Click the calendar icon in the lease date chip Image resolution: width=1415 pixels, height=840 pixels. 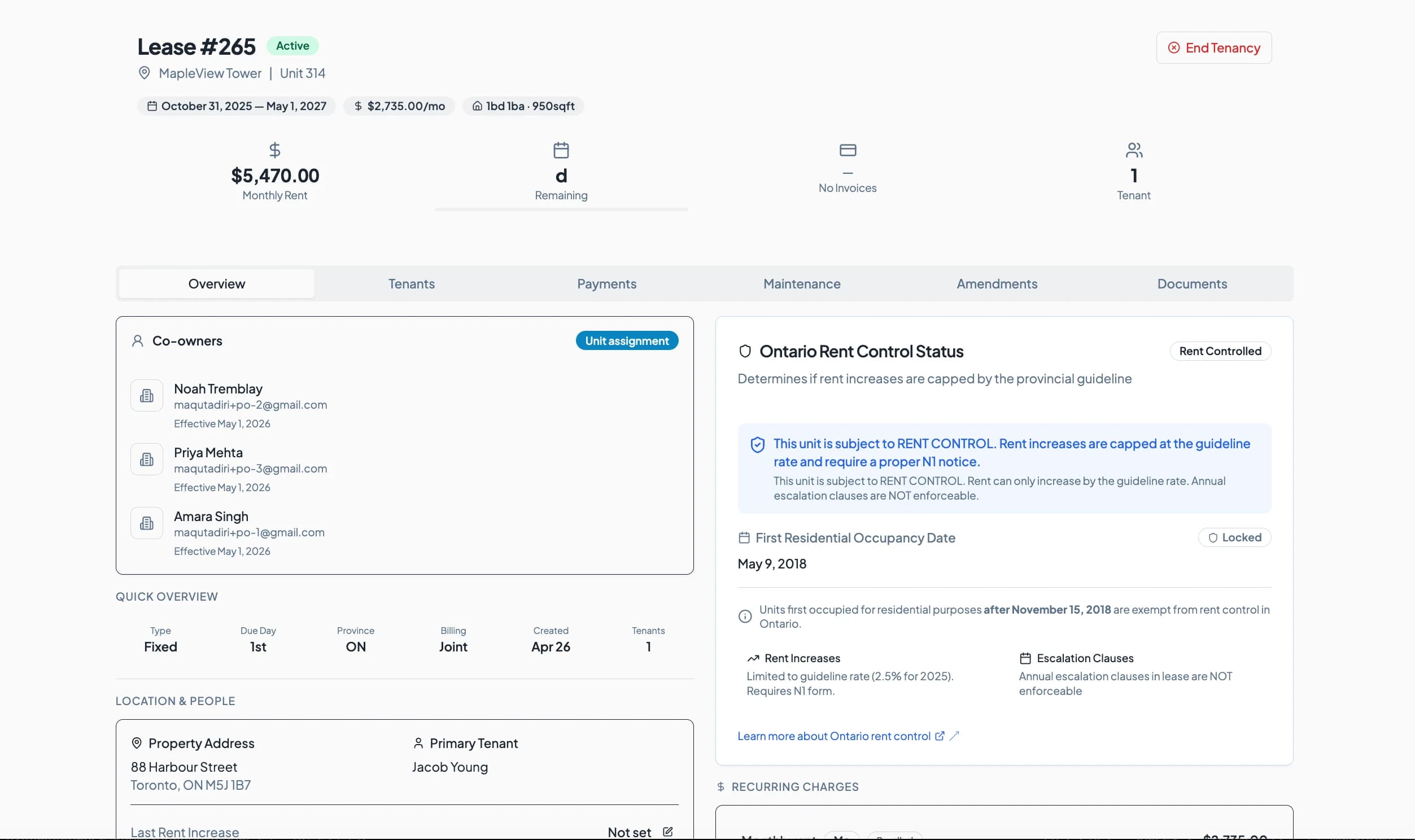(x=152, y=106)
